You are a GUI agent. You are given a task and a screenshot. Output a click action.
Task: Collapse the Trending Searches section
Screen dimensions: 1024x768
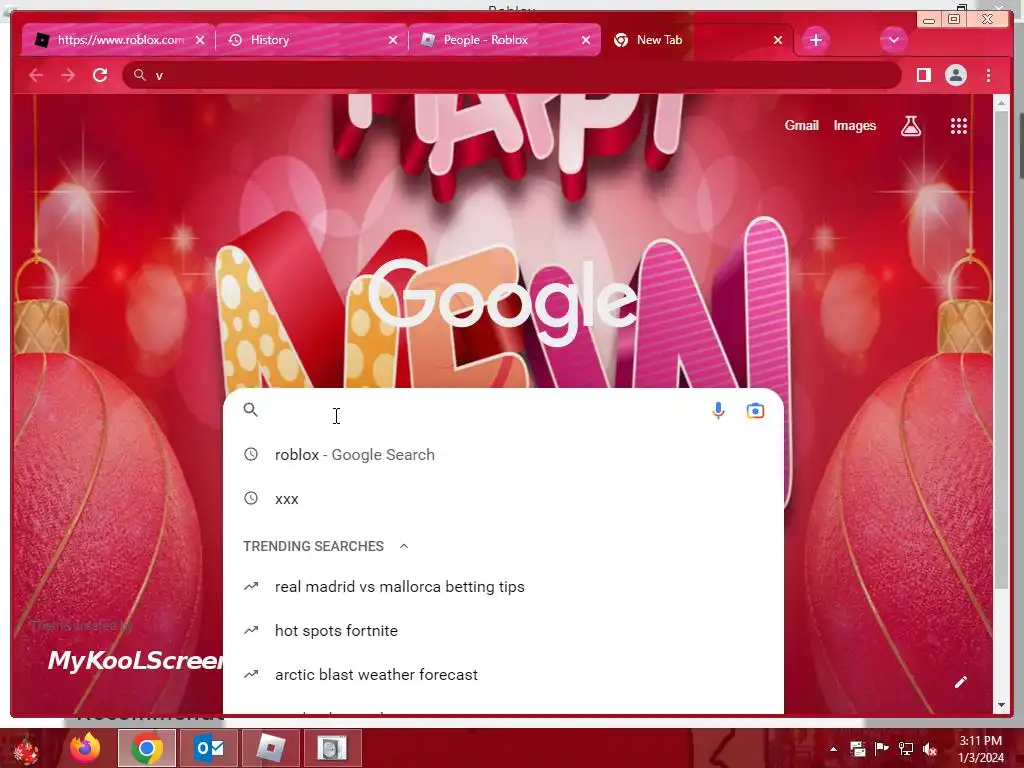click(404, 546)
